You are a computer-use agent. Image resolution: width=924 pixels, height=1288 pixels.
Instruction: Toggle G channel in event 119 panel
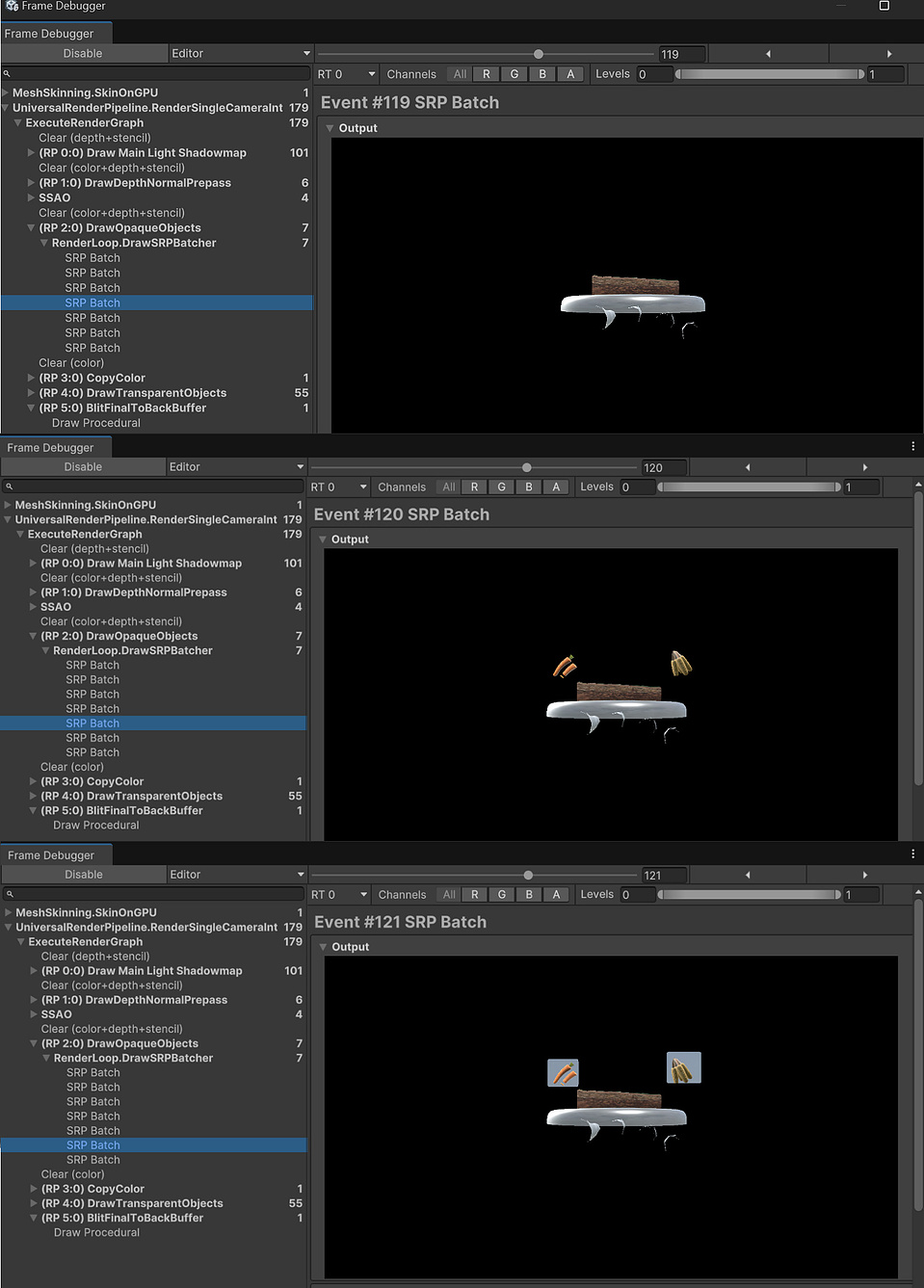pyautogui.click(x=514, y=74)
